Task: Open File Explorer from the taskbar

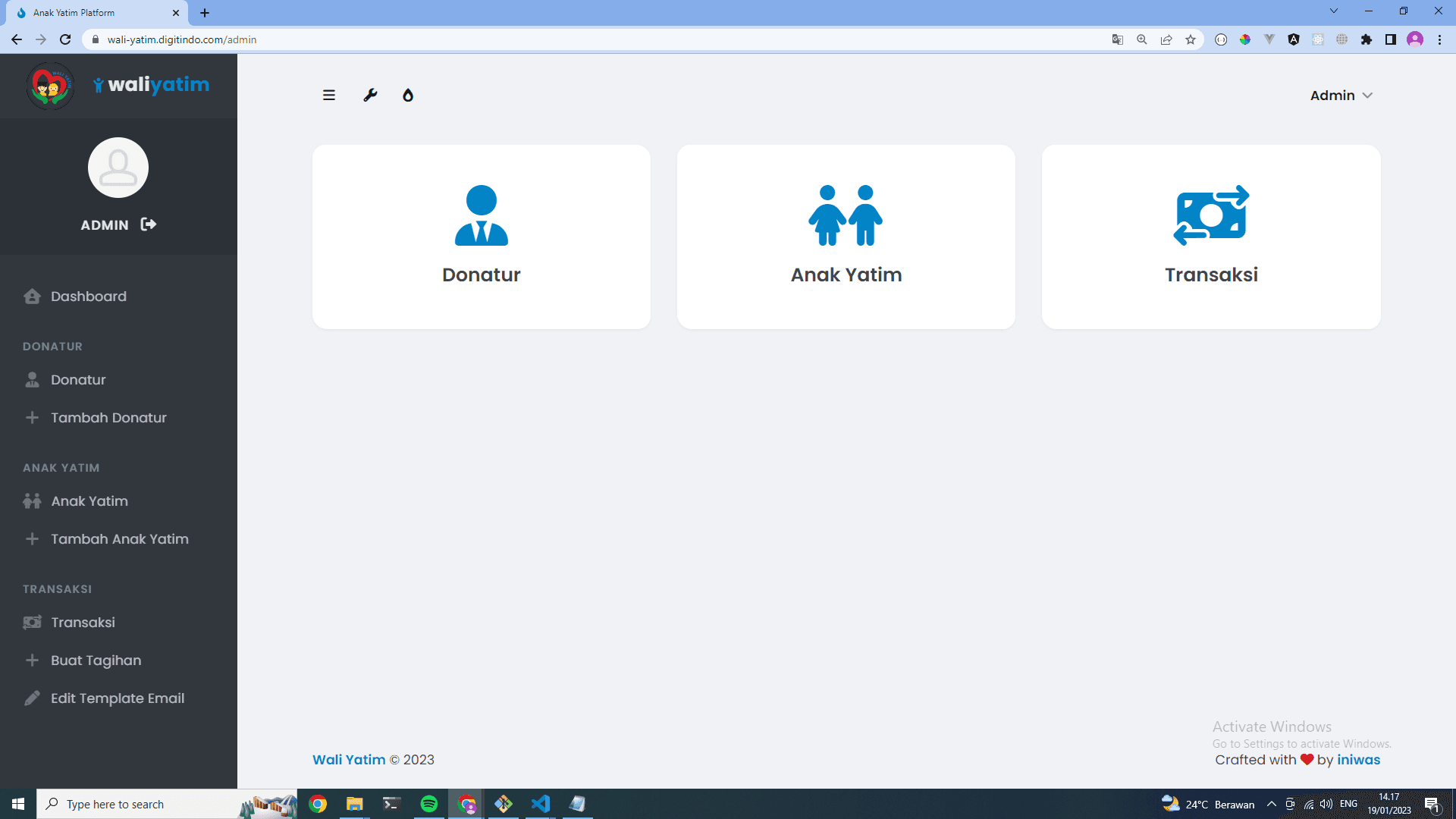Action: click(355, 804)
